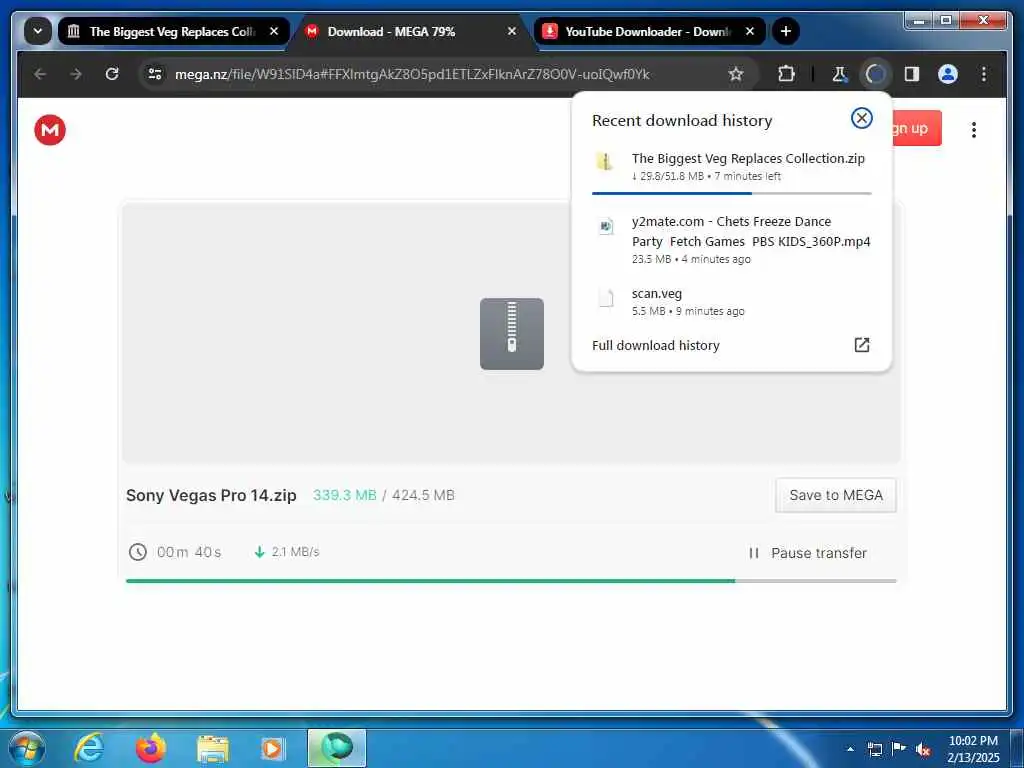1024x768 pixels.
Task: Click the Sony Vegas Pro 14.zip filename
Action: click(211, 496)
